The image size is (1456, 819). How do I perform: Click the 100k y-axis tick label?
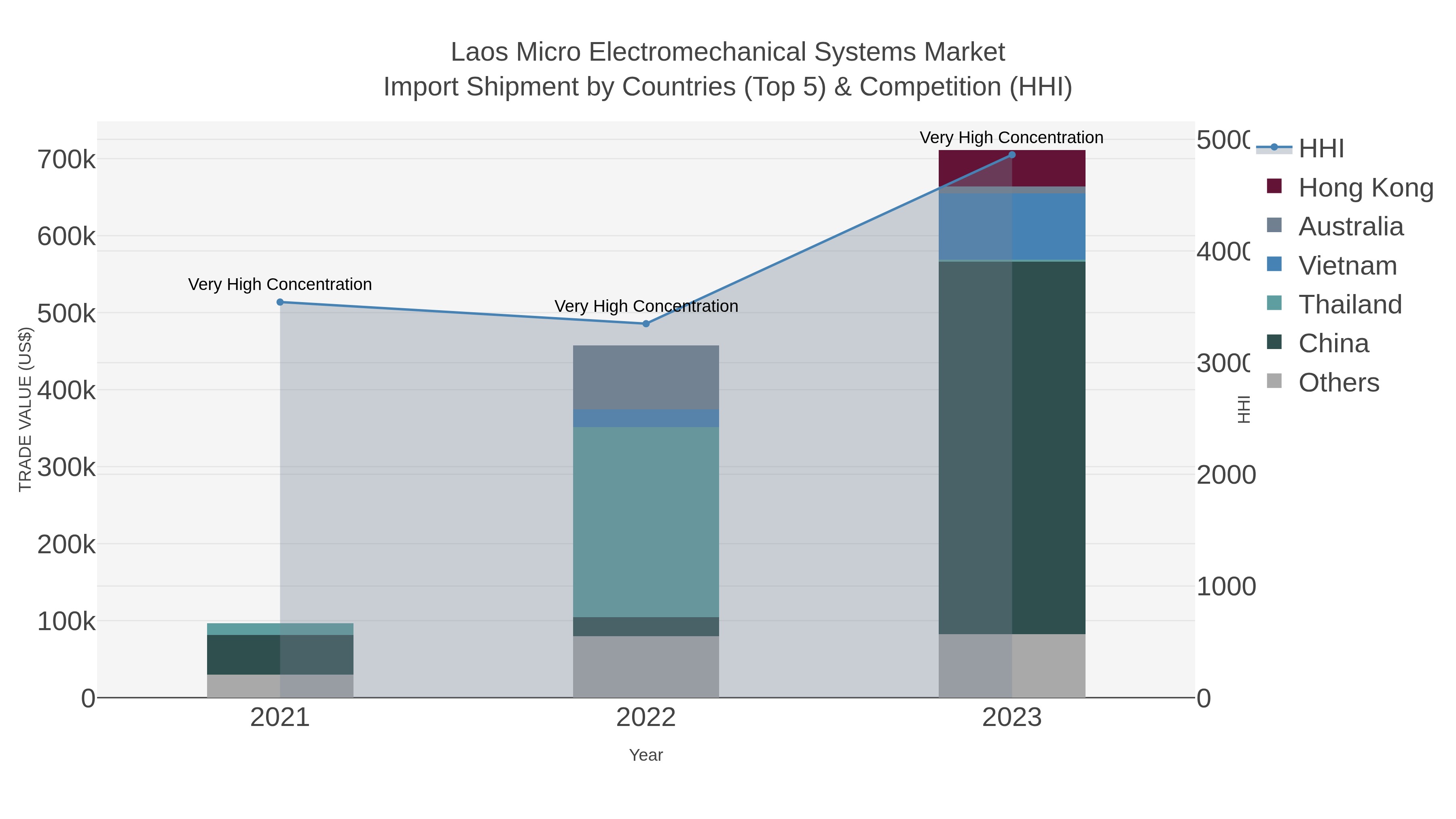click(x=67, y=622)
